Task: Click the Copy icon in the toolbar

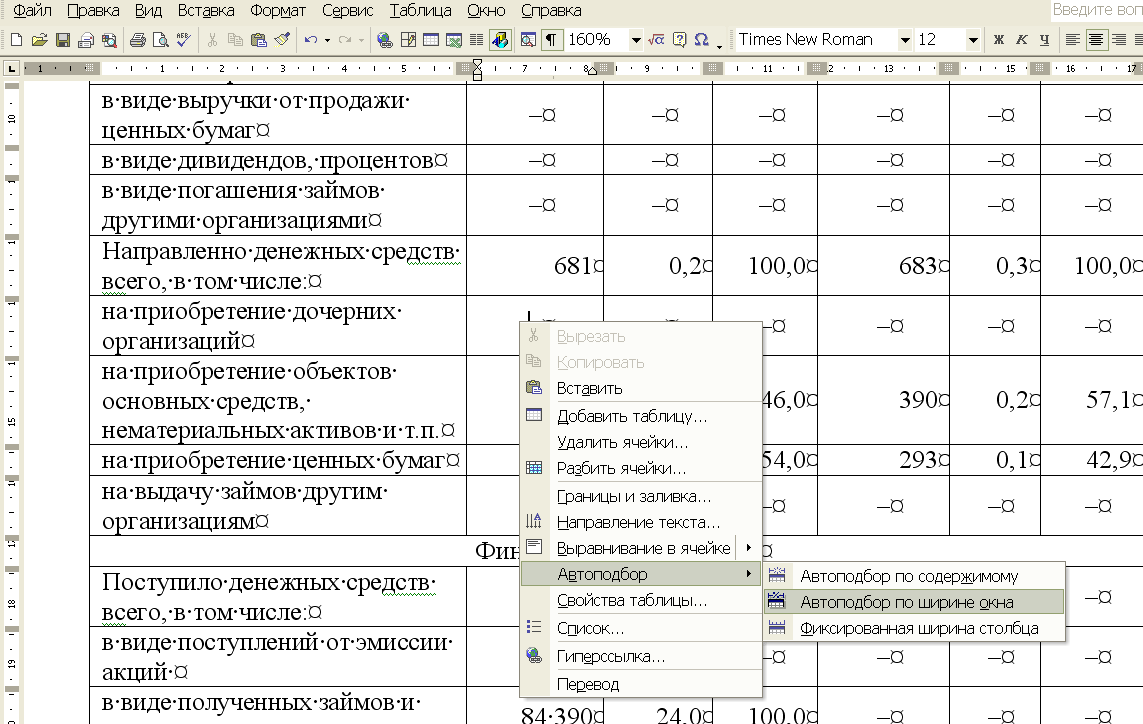Action: click(x=235, y=40)
